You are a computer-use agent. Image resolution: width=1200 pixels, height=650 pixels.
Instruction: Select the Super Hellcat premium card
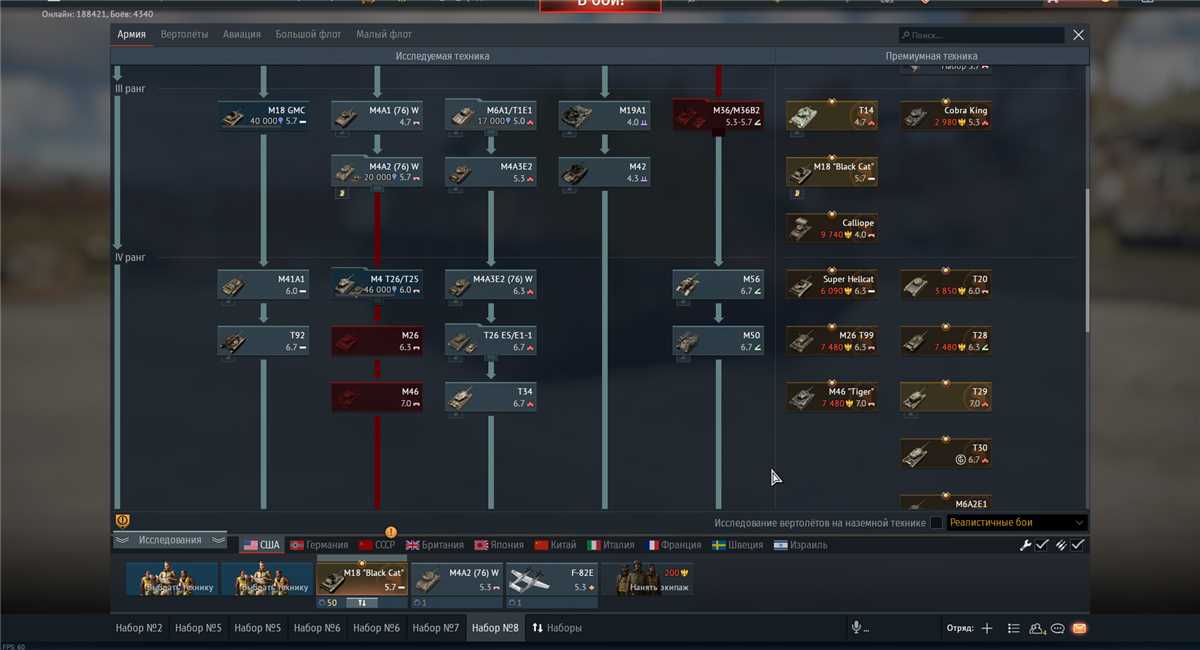pyautogui.click(x=832, y=284)
